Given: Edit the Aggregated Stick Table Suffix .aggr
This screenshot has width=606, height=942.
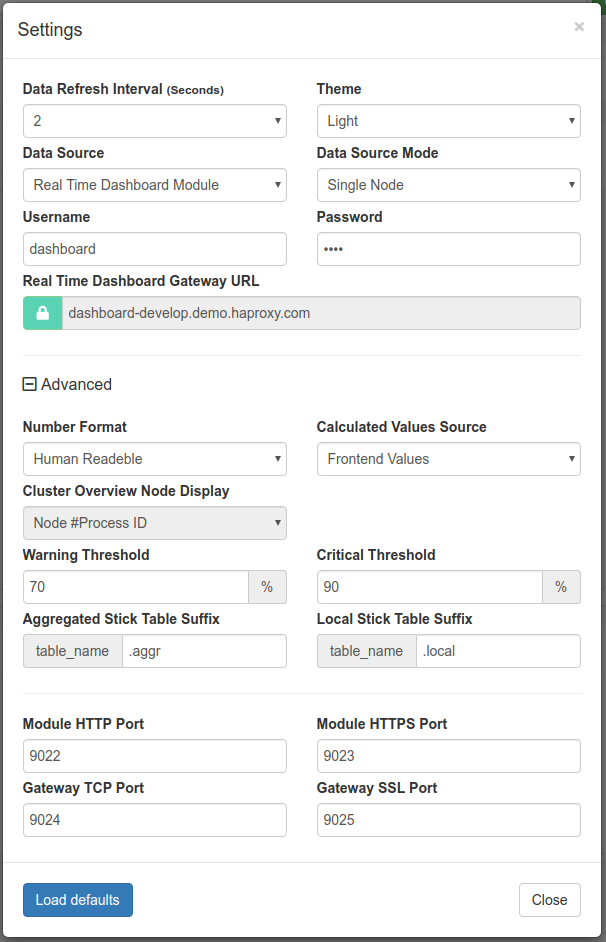Looking at the screenshot, I should [204, 651].
